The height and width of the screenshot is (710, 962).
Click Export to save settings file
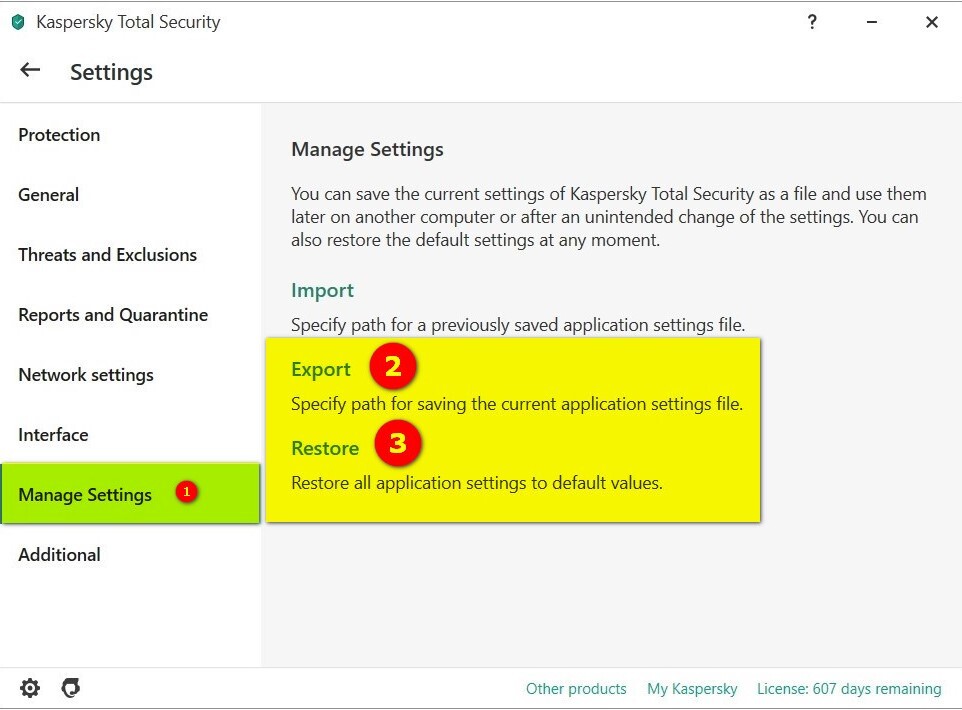321,369
